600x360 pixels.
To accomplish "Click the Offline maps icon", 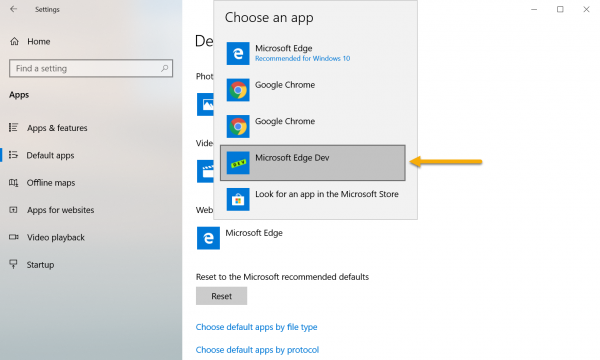I will click(x=13, y=182).
